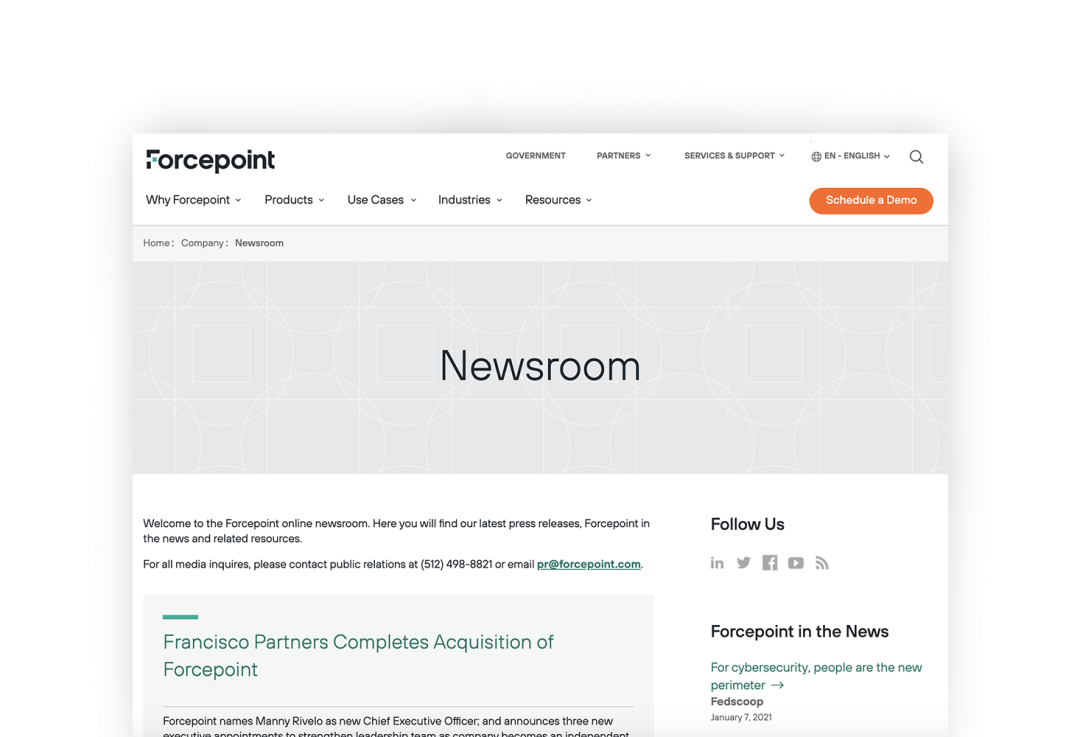Image resolution: width=1080 pixels, height=737 pixels.
Task: Expand the Resources menu
Action: coord(559,200)
